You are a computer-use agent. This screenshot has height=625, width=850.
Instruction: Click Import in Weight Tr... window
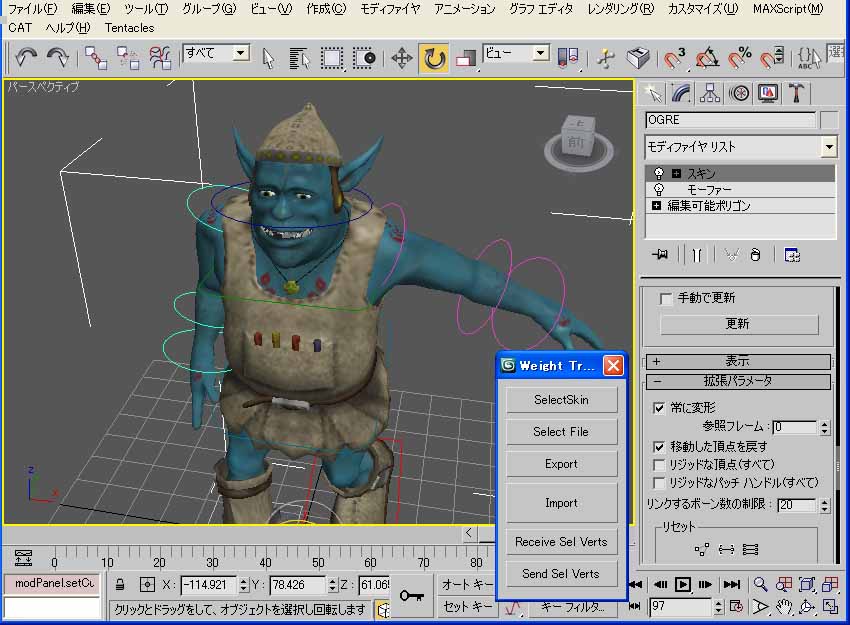561,503
